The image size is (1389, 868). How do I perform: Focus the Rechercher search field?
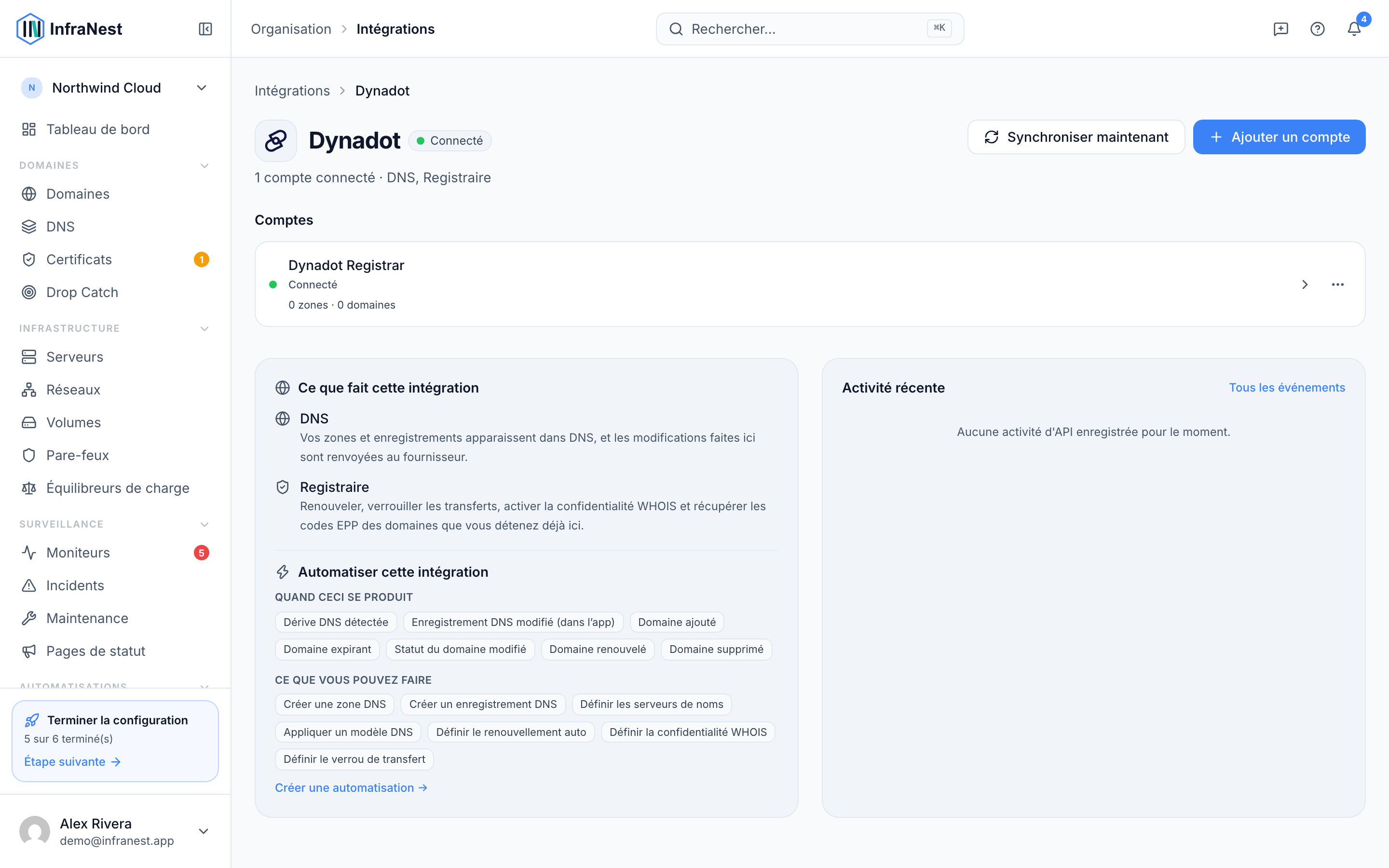810,29
